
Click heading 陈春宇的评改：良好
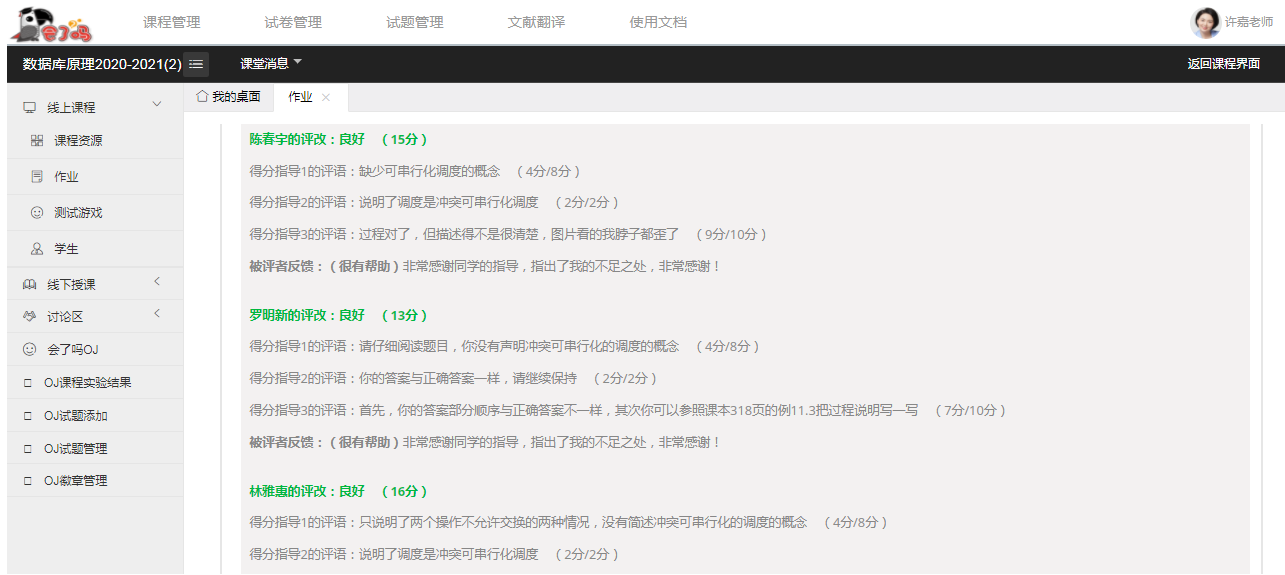pos(307,139)
